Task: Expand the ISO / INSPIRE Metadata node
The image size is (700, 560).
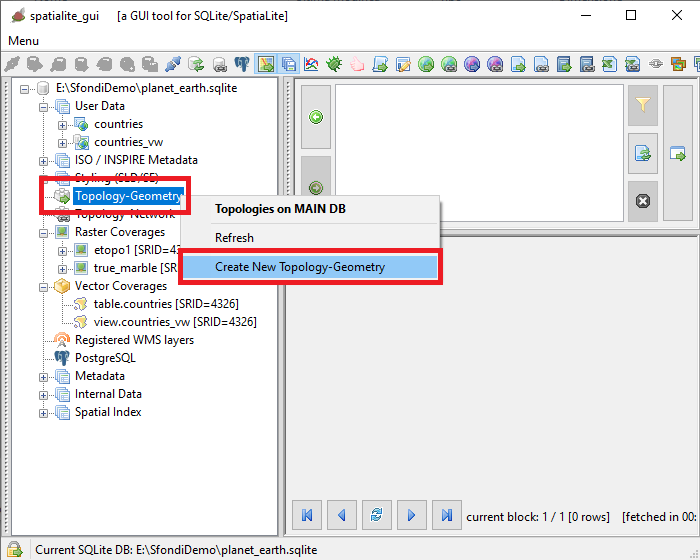Action: 43,161
